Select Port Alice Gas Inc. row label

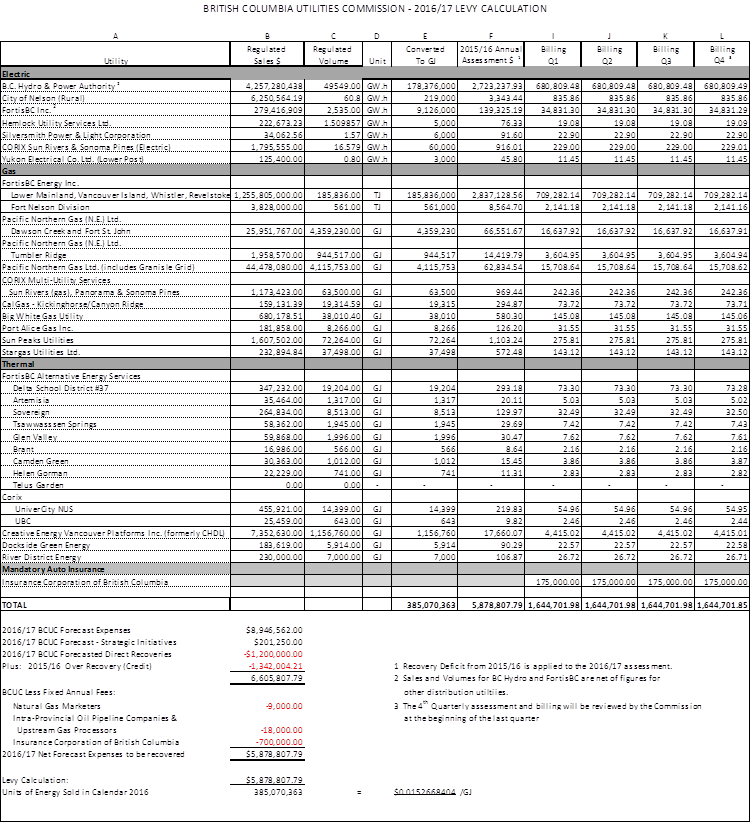click(x=37, y=328)
